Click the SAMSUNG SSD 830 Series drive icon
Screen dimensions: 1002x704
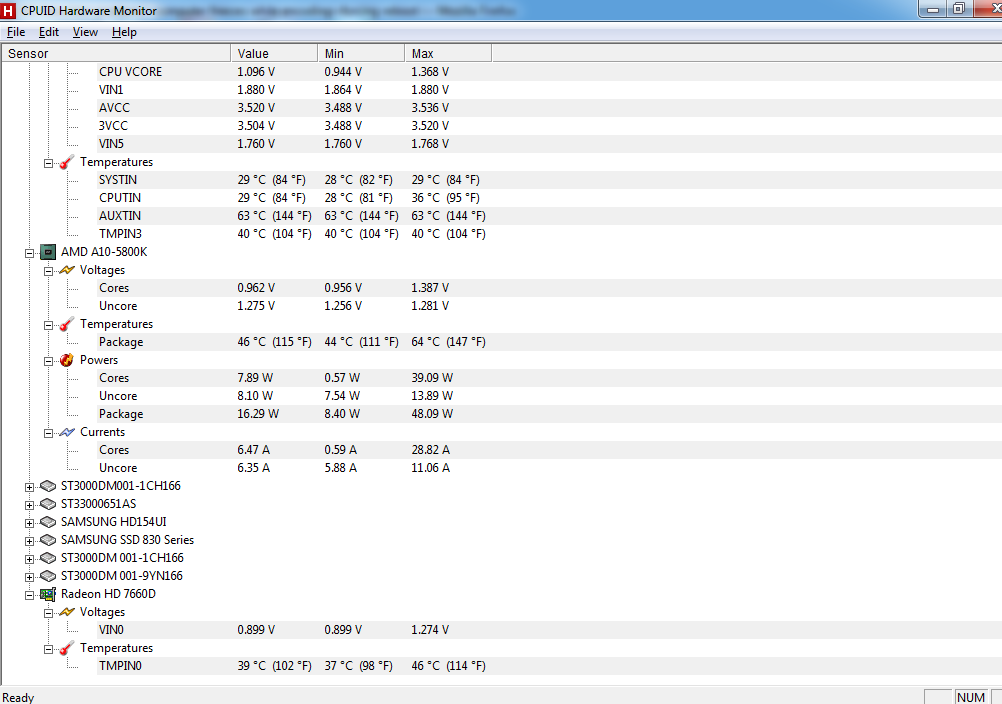pyautogui.click(x=47, y=540)
